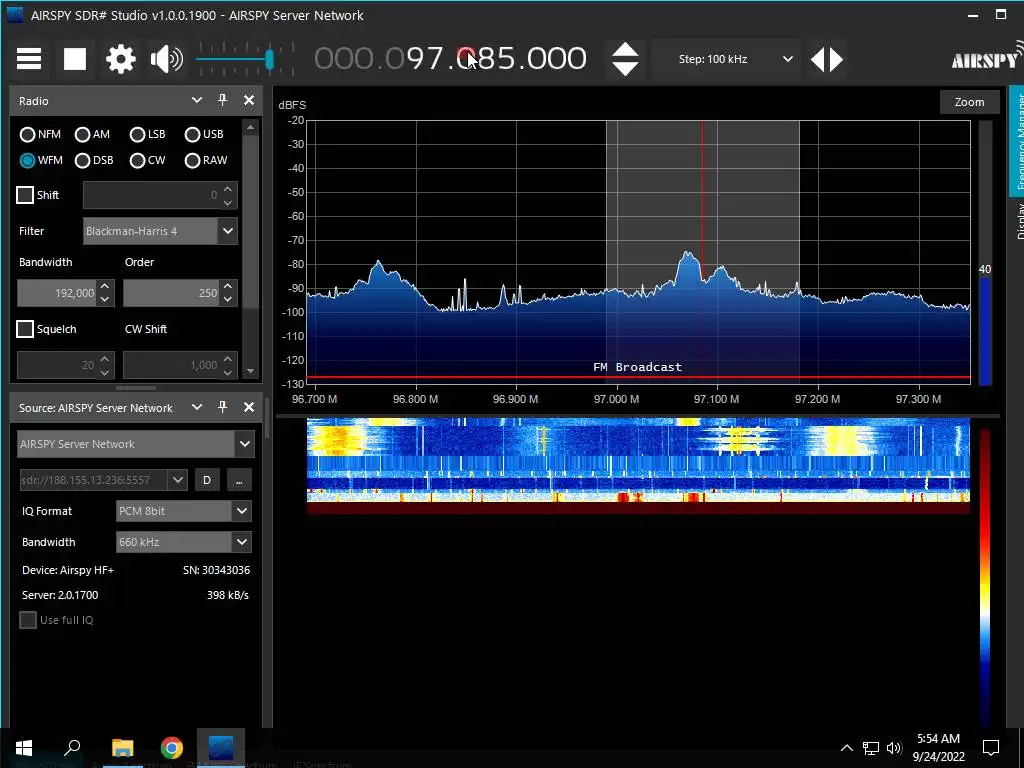
Task: Open the Blackman-Harris 4 filter dropdown
Action: pos(160,231)
